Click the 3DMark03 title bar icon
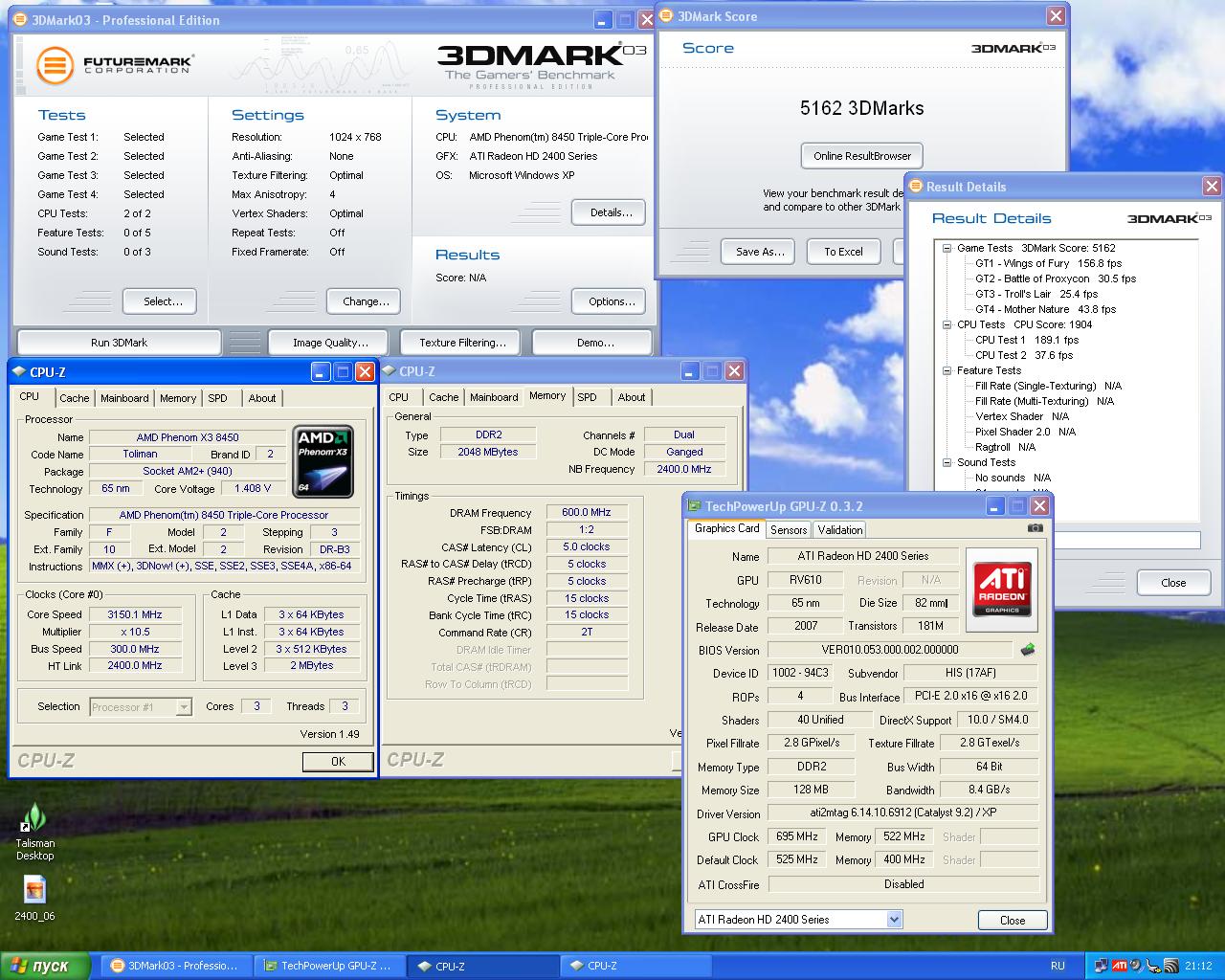This screenshot has width=1225, height=980. (21, 20)
